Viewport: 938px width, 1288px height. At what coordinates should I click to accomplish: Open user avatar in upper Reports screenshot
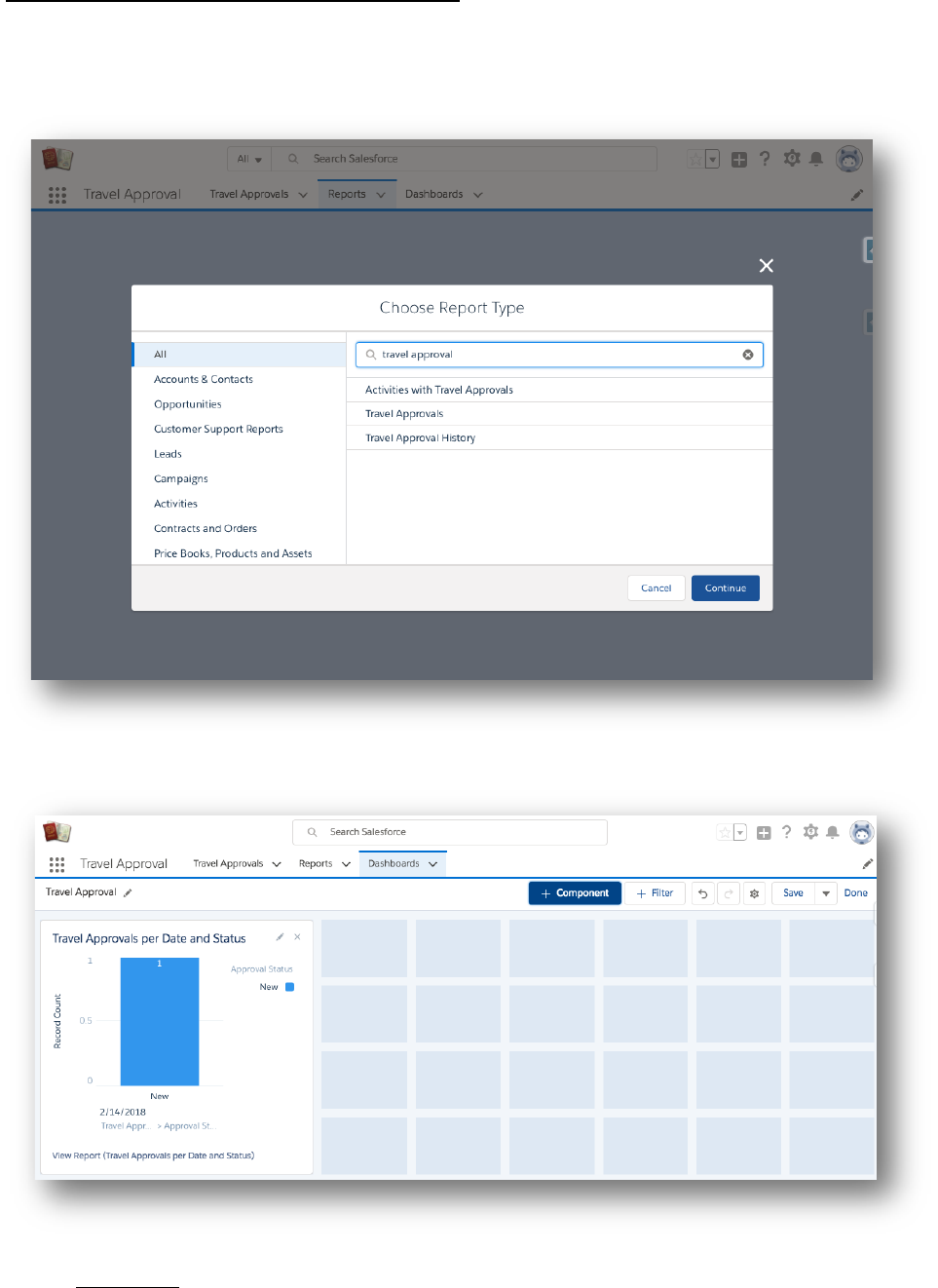(849, 158)
